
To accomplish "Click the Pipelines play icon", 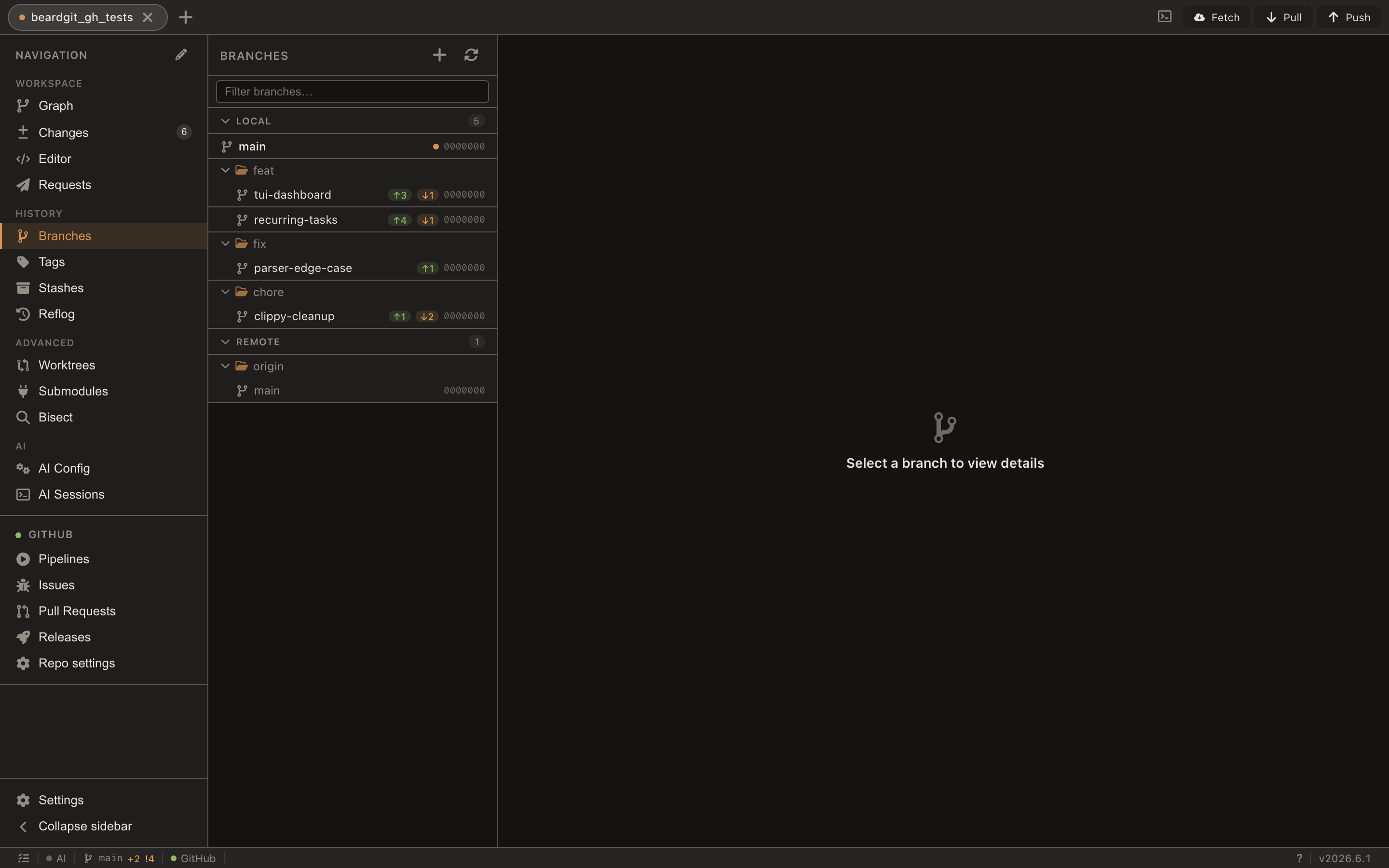I will pyautogui.click(x=23, y=559).
